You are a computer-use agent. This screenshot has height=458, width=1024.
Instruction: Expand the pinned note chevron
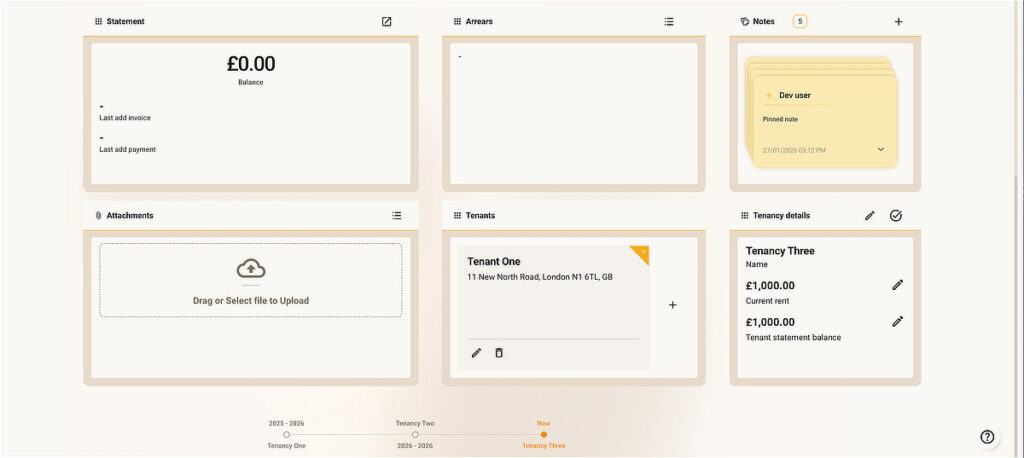[881, 150]
